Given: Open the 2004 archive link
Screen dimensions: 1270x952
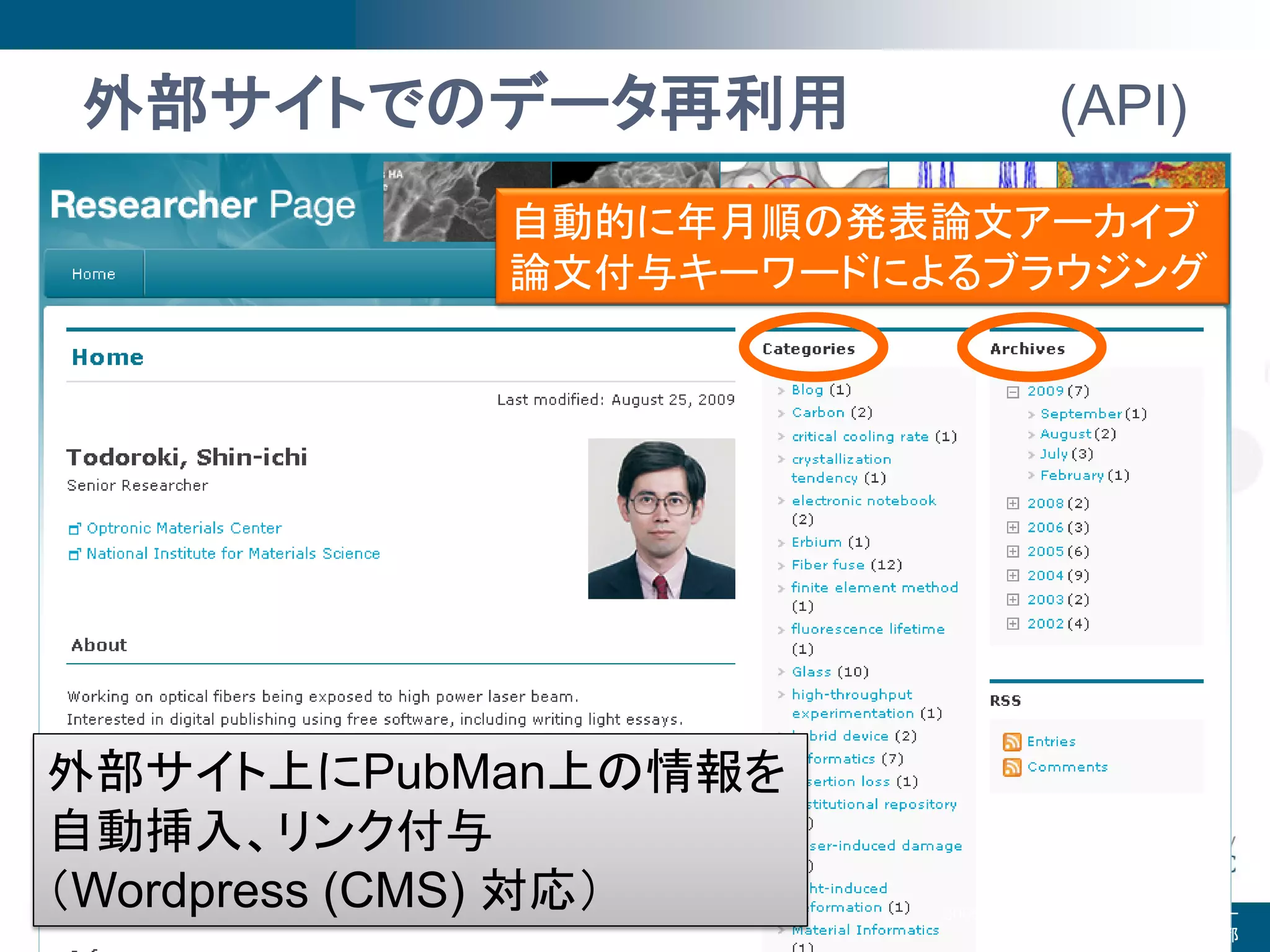Looking at the screenshot, I should click(1046, 576).
